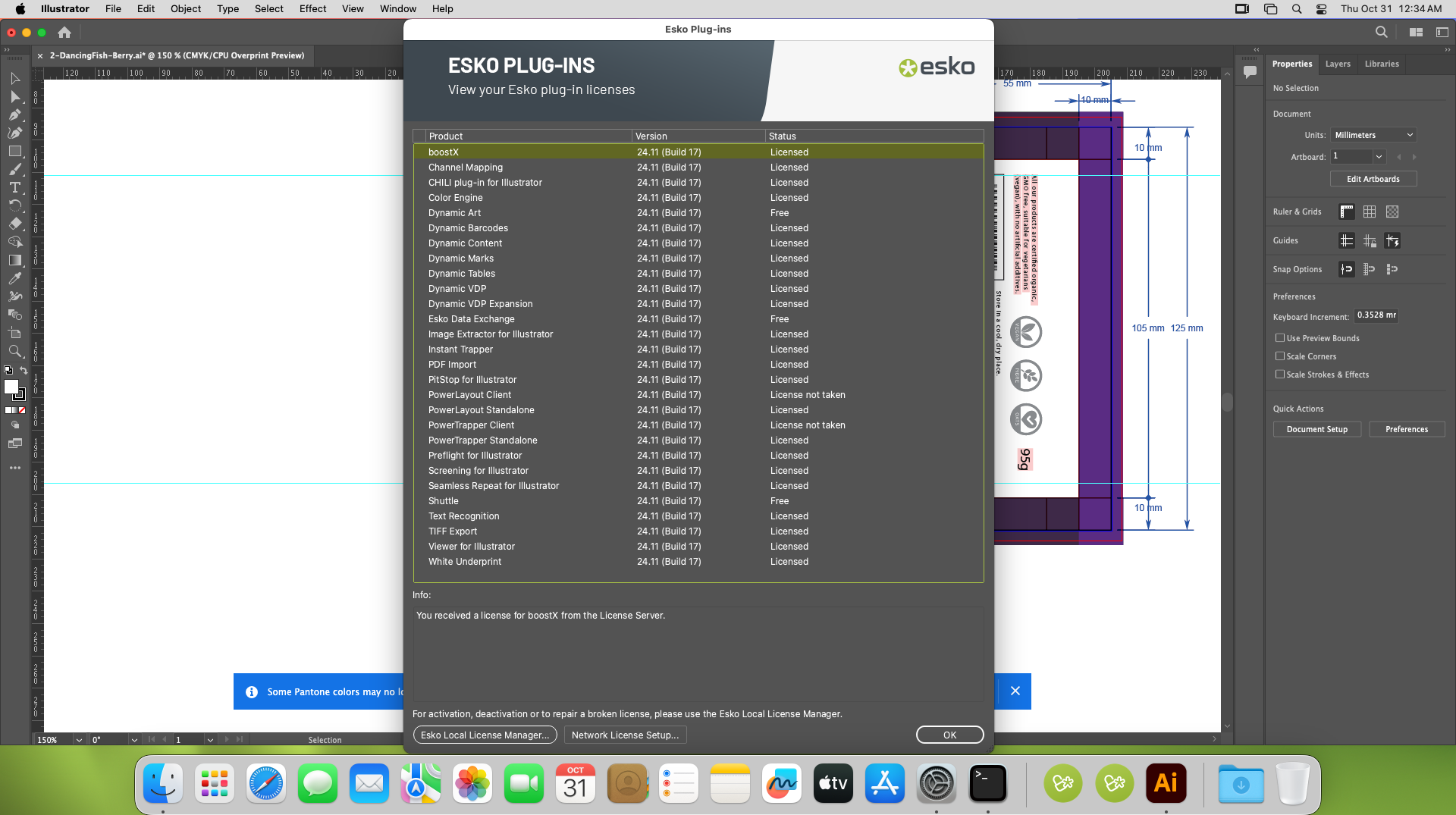Open the Illustrator search magnifier
1456x815 pixels.
(x=1382, y=33)
